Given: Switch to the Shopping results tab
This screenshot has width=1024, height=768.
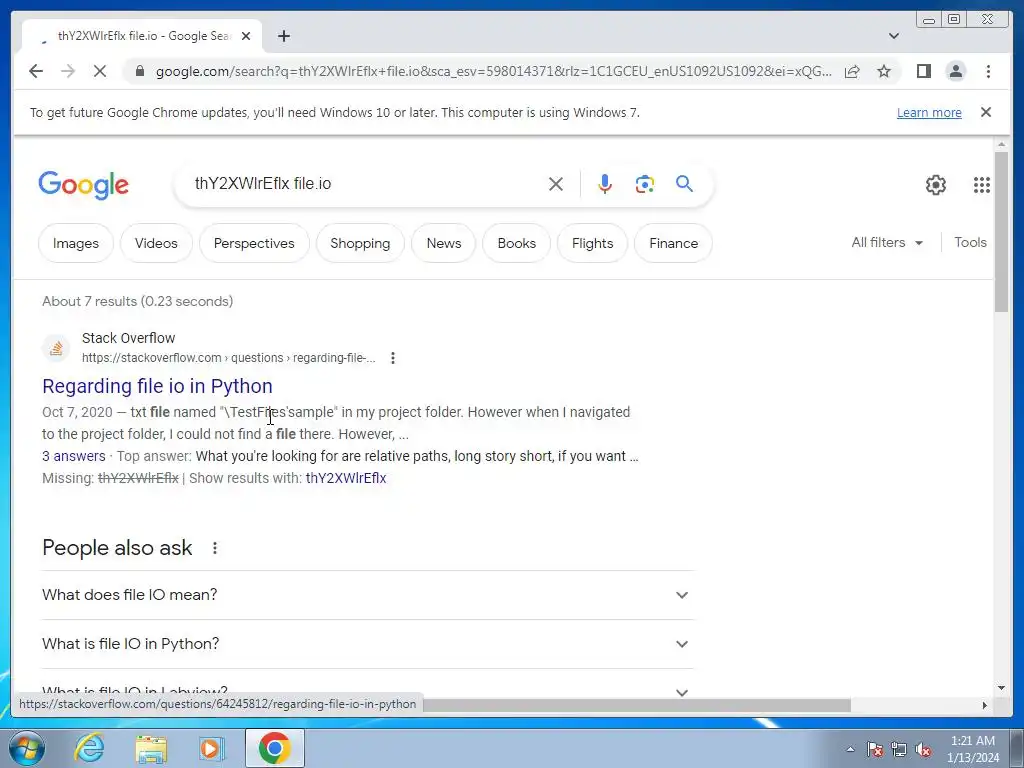Looking at the screenshot, I should click(360, 243).
